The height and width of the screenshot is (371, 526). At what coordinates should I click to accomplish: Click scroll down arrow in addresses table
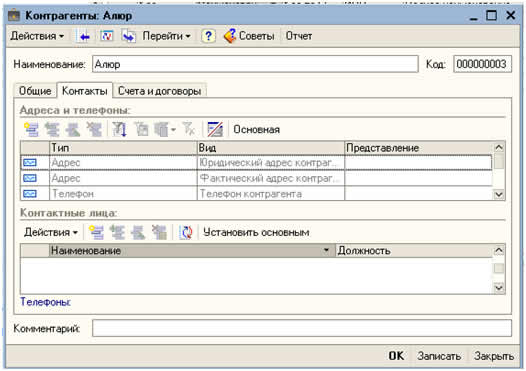pos(499,194)
